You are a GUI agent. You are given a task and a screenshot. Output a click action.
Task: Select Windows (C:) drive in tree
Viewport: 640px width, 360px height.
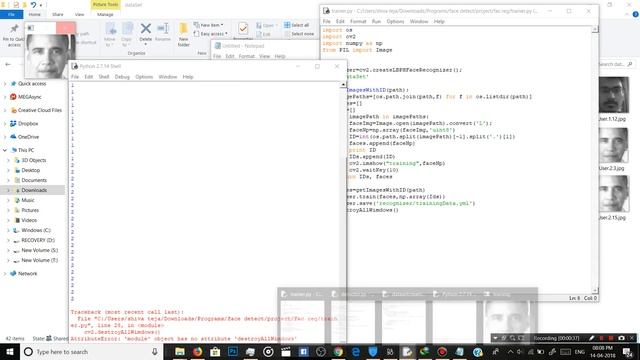(36, 230)
